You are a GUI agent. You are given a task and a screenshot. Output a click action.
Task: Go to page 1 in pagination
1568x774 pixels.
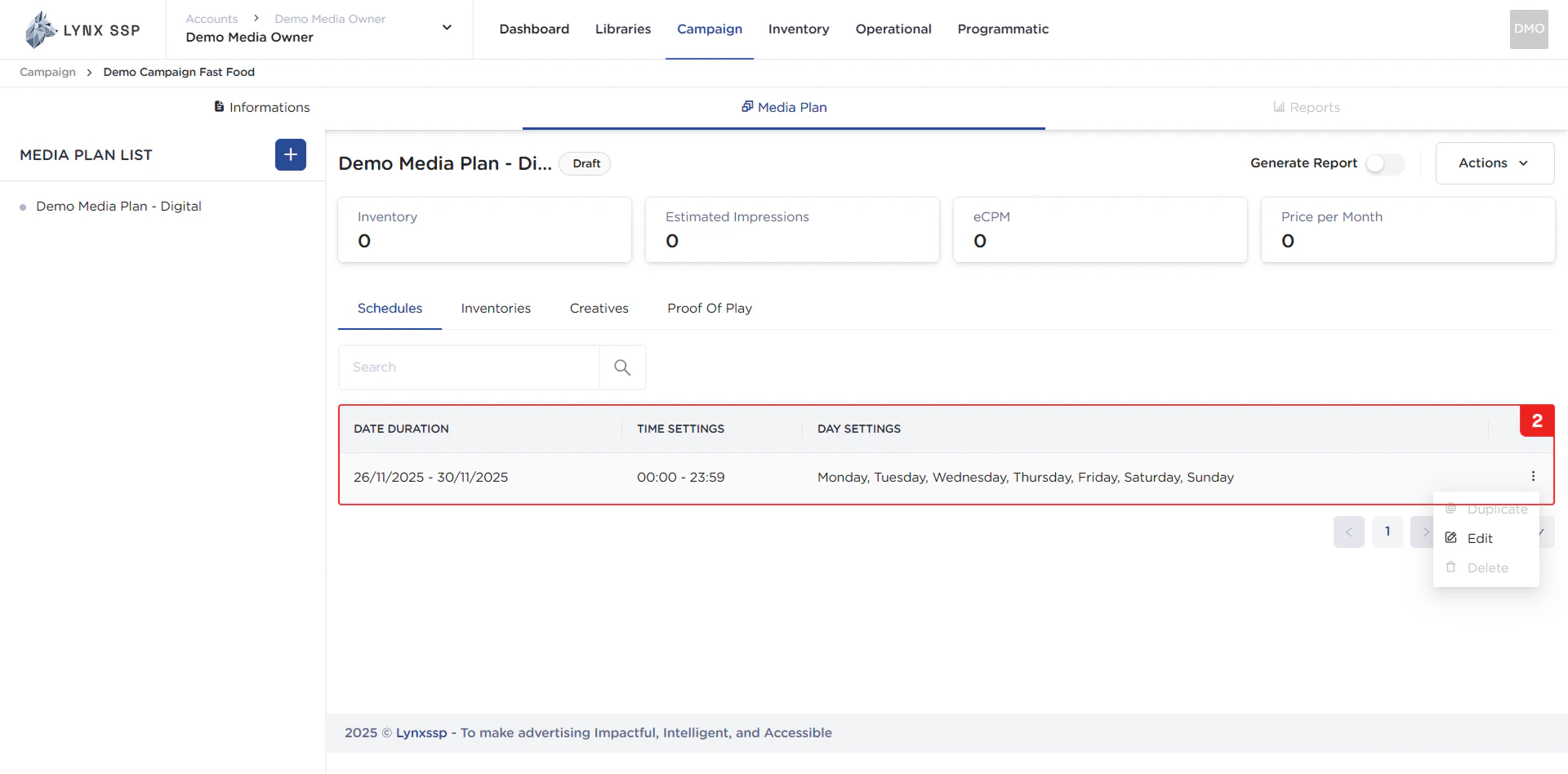click(x=1388, y=532)
